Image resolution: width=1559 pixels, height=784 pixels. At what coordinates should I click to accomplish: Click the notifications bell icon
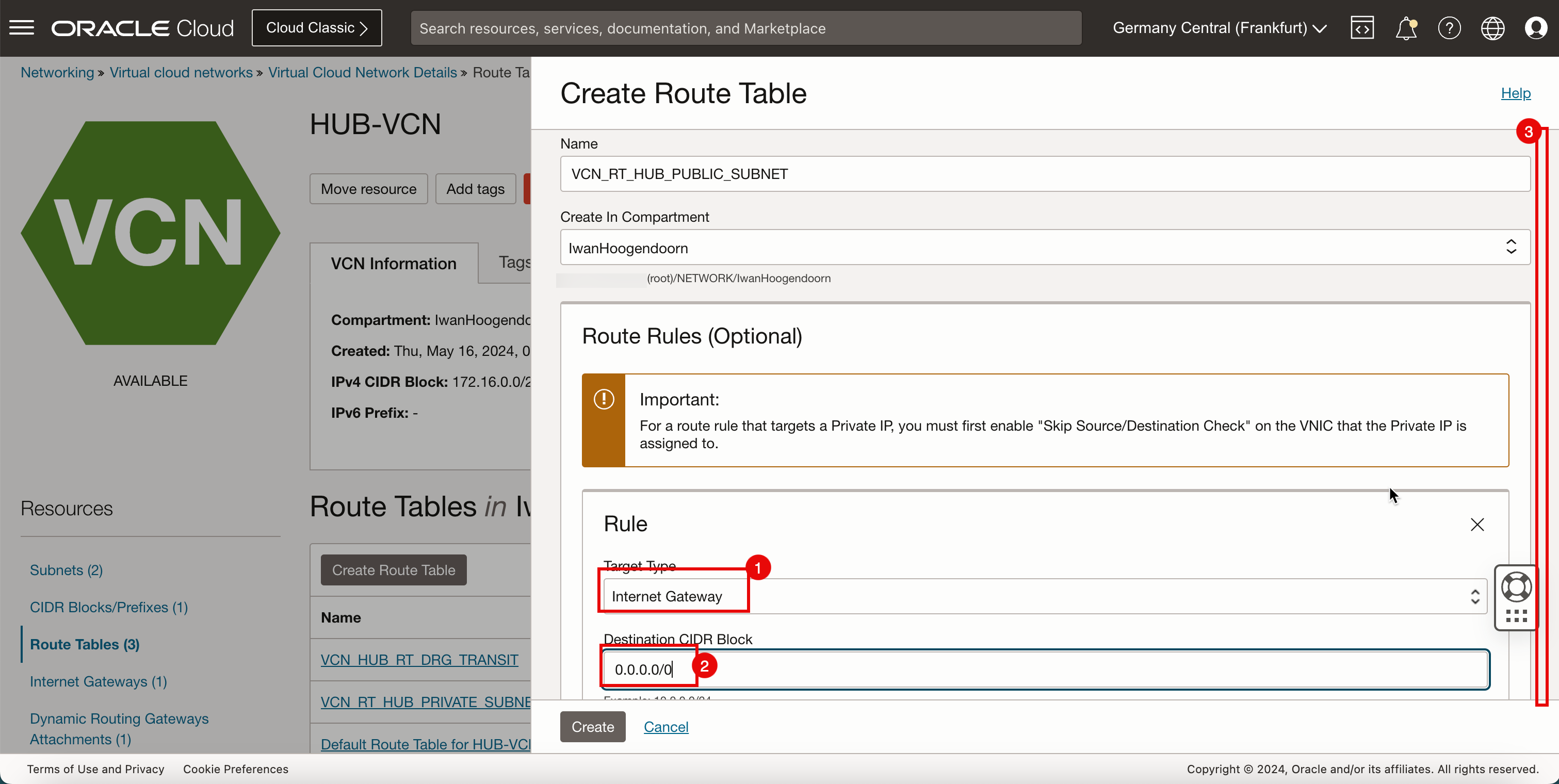[1406, 27]
